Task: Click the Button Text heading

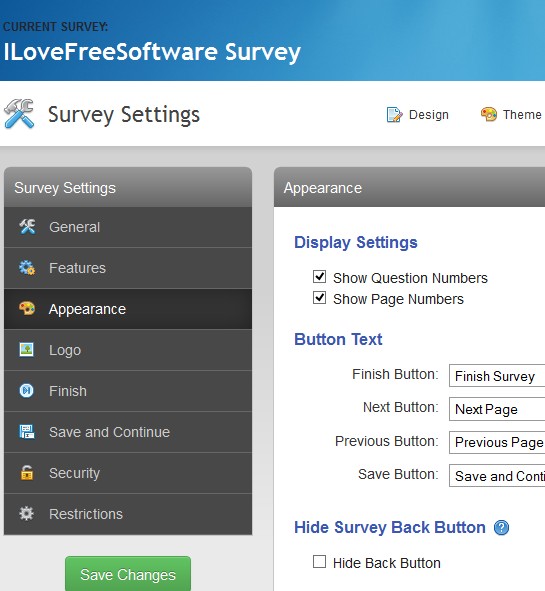Action: click(338, 339)
